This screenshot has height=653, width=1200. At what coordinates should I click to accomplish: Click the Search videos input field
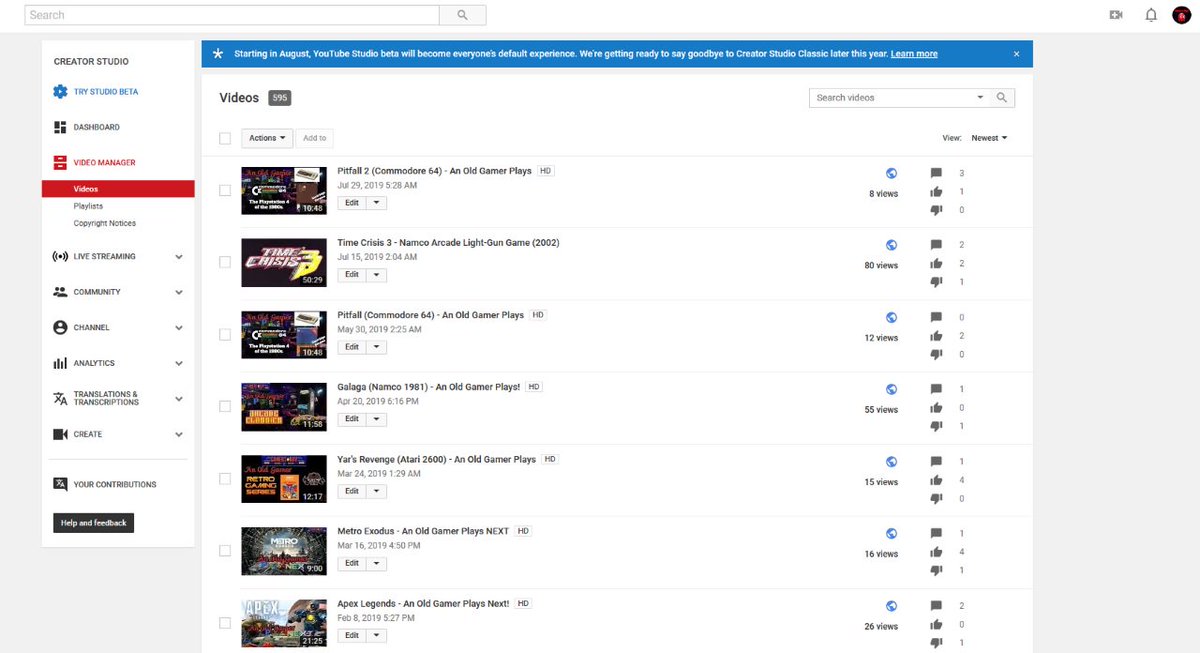click(890, 98)
